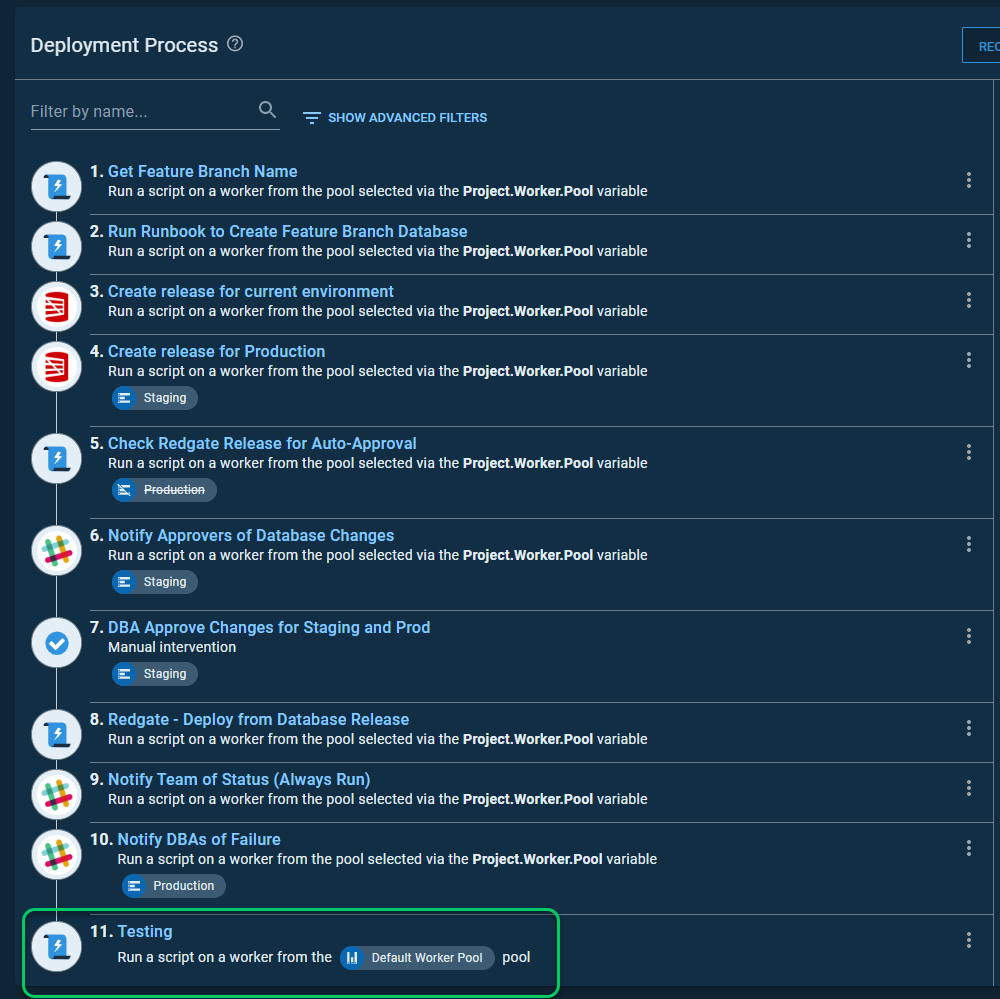Image resolution: width=1000 pixels, height=999 pixels.
Task: Open kebab menu for Check Redgate Release step
Action: click(968, 452)
